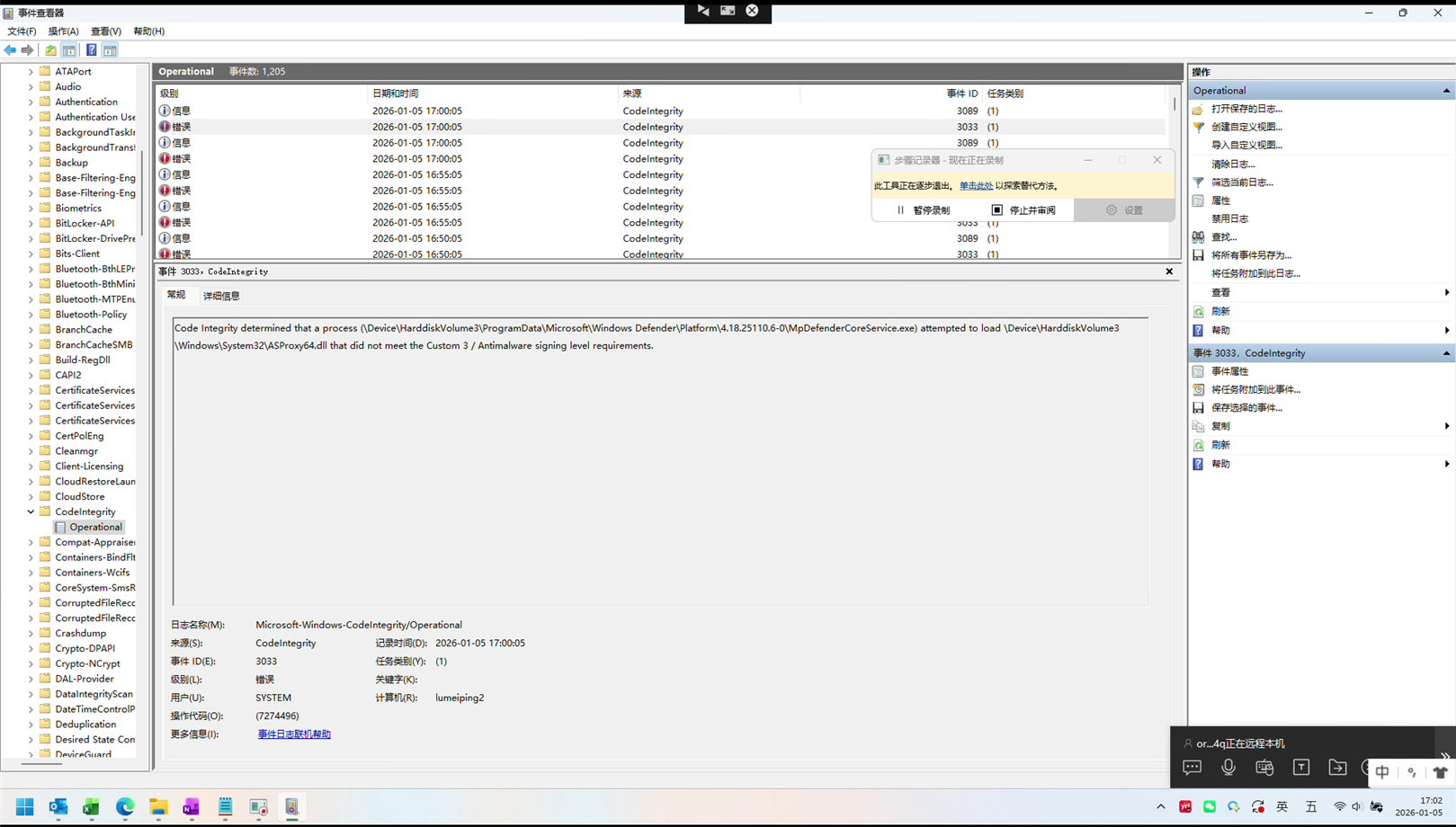Expand the 复制 submenu arrow in actions
The height and width of the screenshot is (827, 1456).
tap(1446, 426)
